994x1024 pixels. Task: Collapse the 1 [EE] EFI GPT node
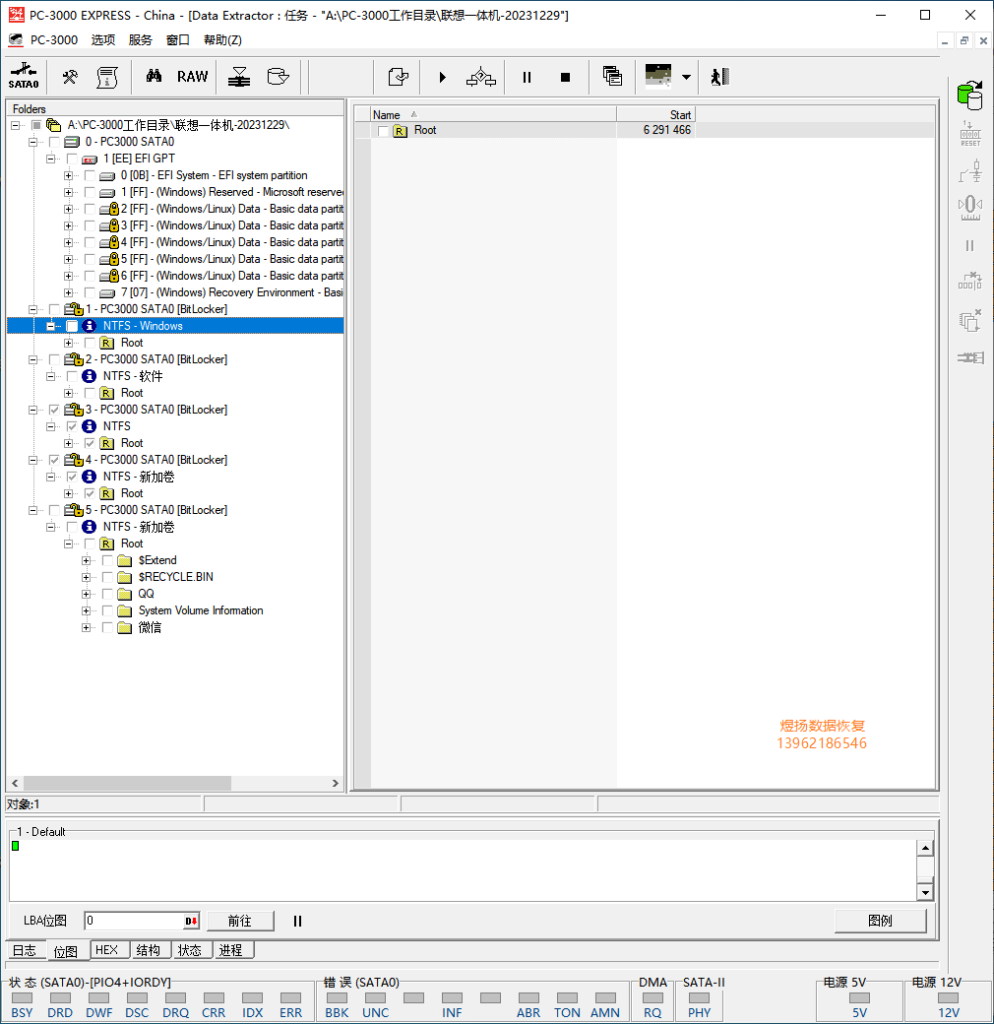(x=50, y=159)
